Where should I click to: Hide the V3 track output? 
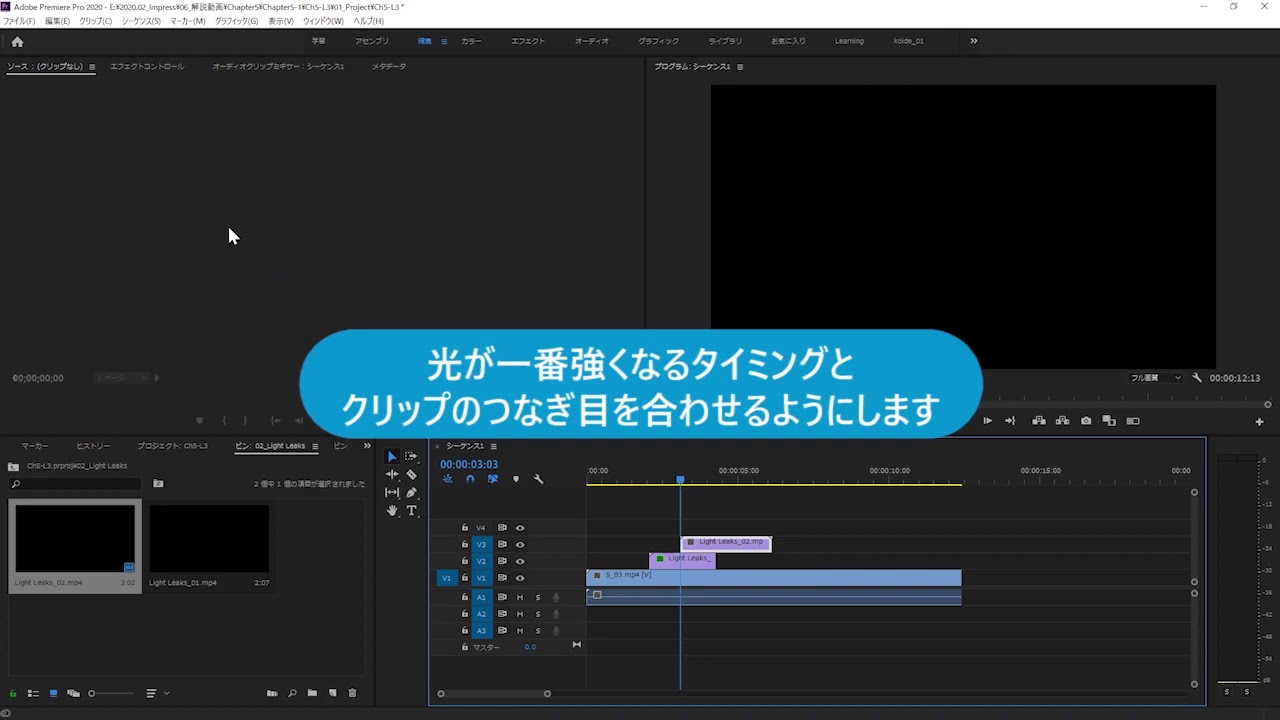(520, 545)
